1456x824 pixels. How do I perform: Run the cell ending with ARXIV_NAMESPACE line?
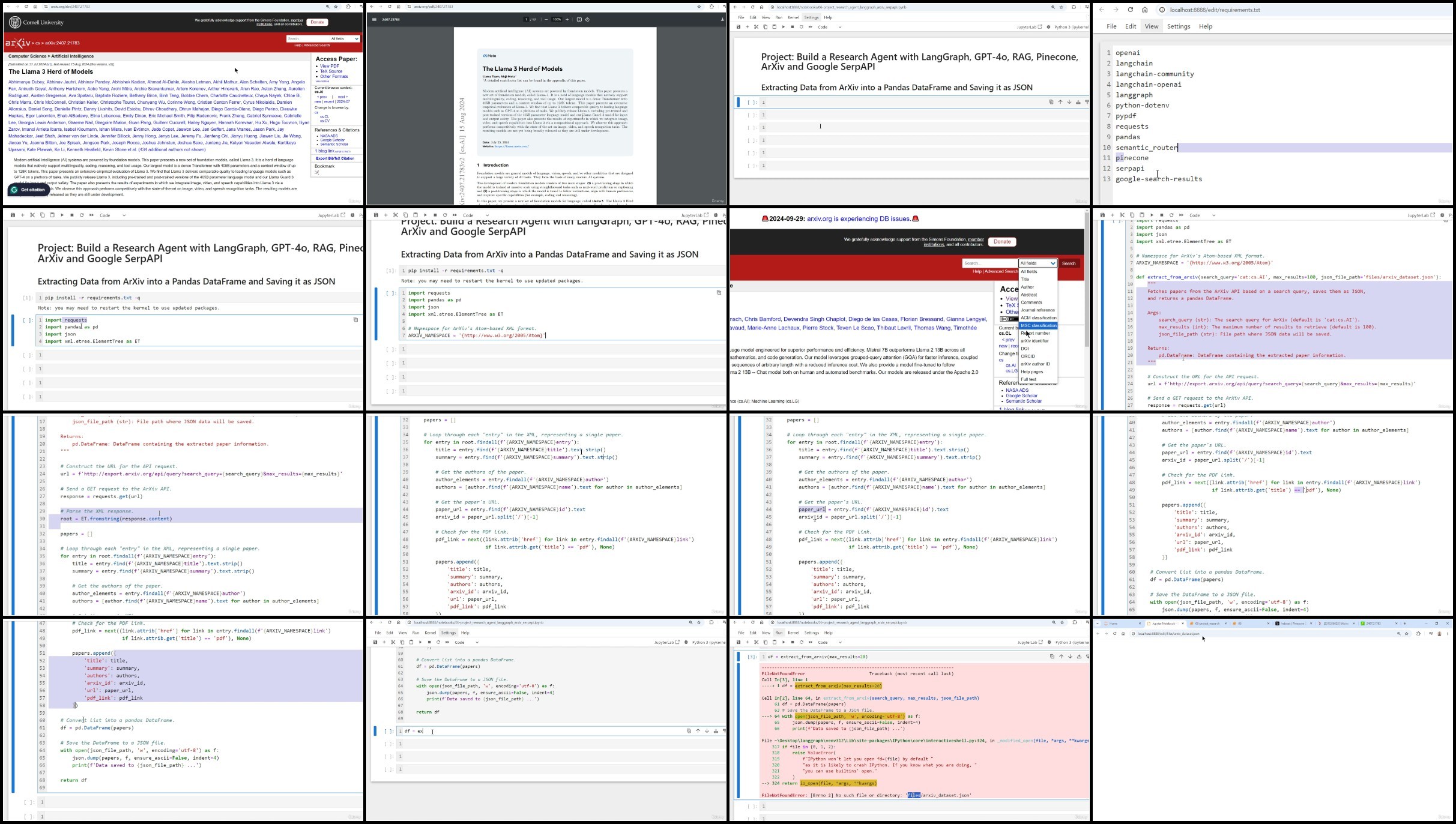click(x=425, y=215)
